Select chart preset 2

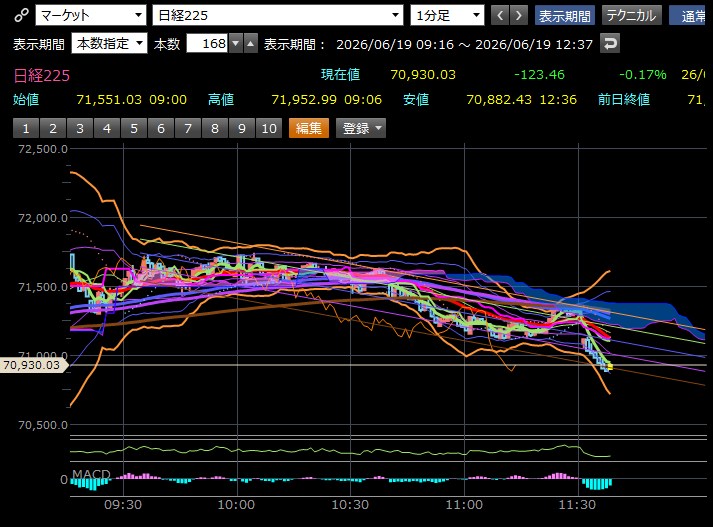tap(53, 128)
